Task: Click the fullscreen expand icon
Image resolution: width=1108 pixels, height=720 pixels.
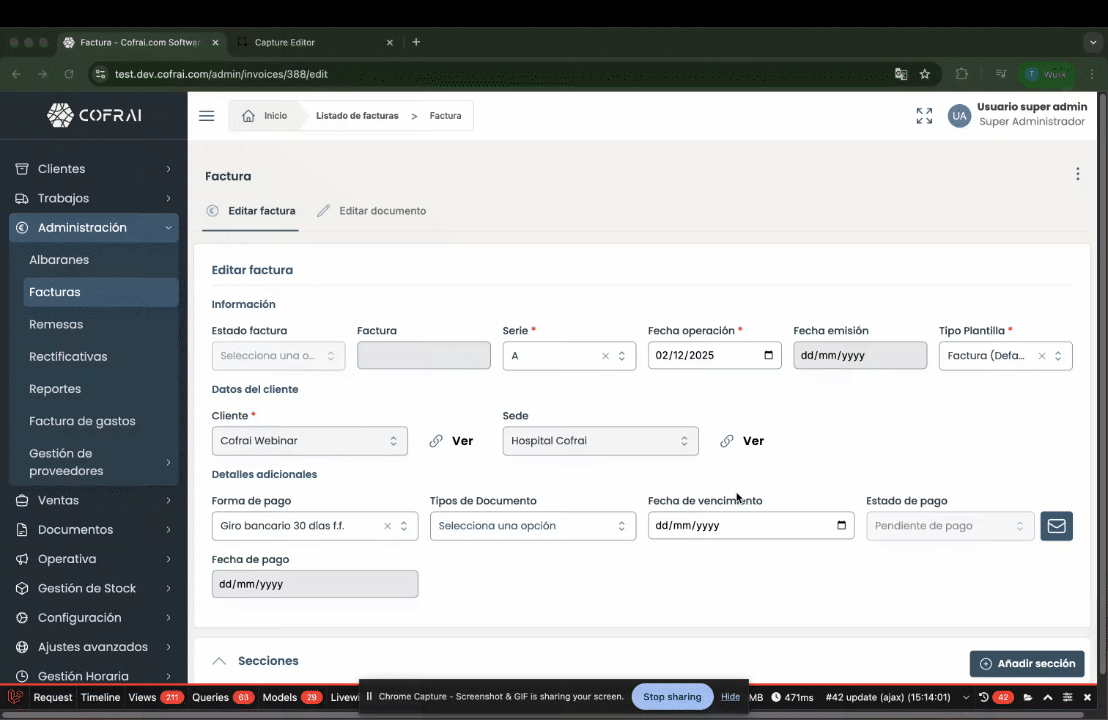Action: point(924,116)
